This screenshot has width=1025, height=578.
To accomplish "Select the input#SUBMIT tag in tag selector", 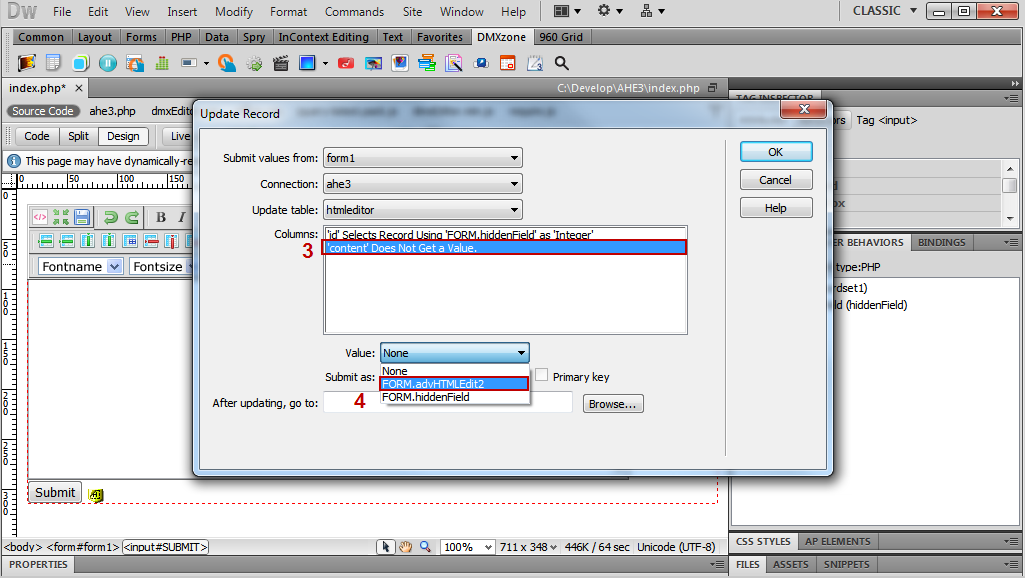I will (165, 547).
